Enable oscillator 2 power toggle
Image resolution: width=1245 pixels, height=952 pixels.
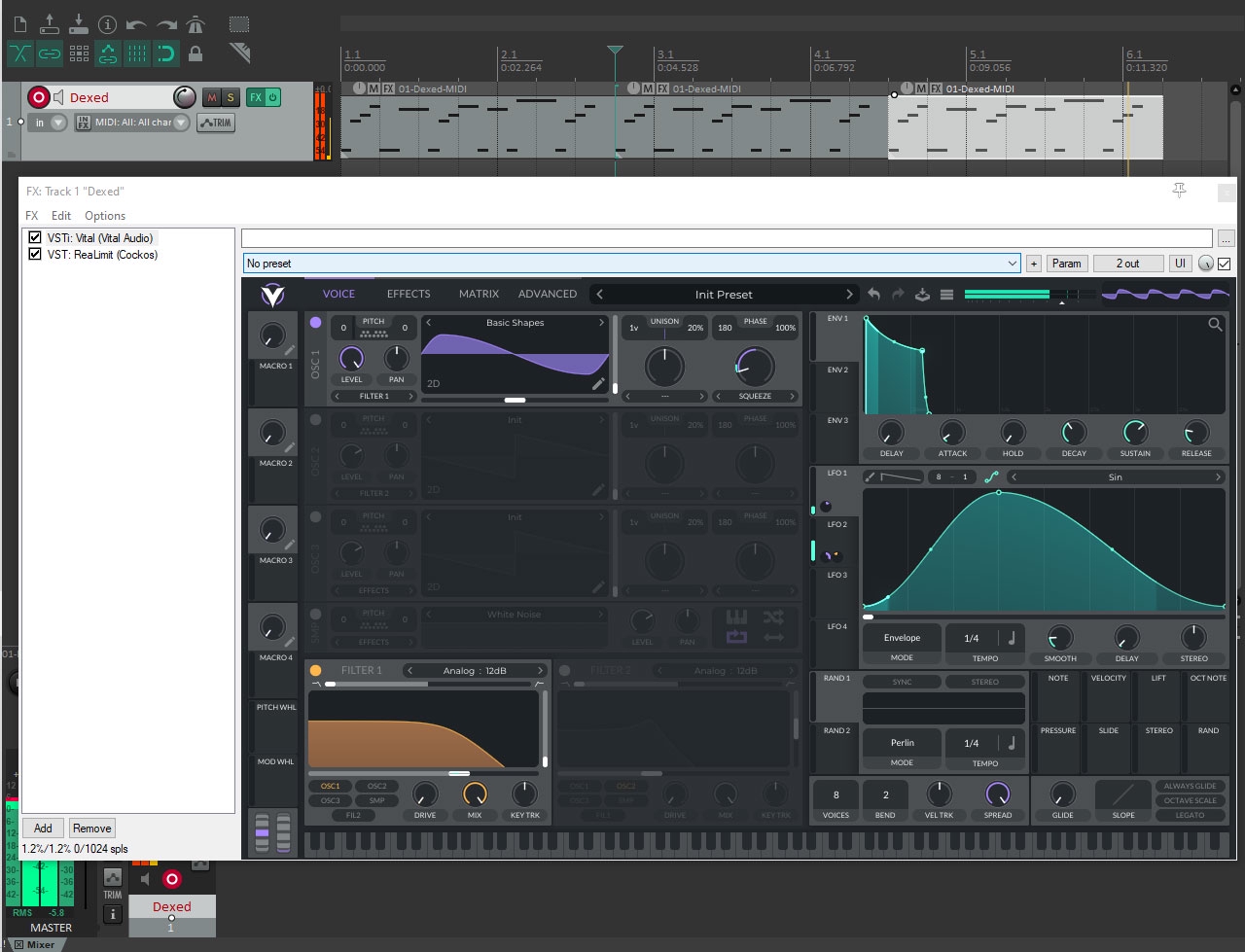point(315,420)
